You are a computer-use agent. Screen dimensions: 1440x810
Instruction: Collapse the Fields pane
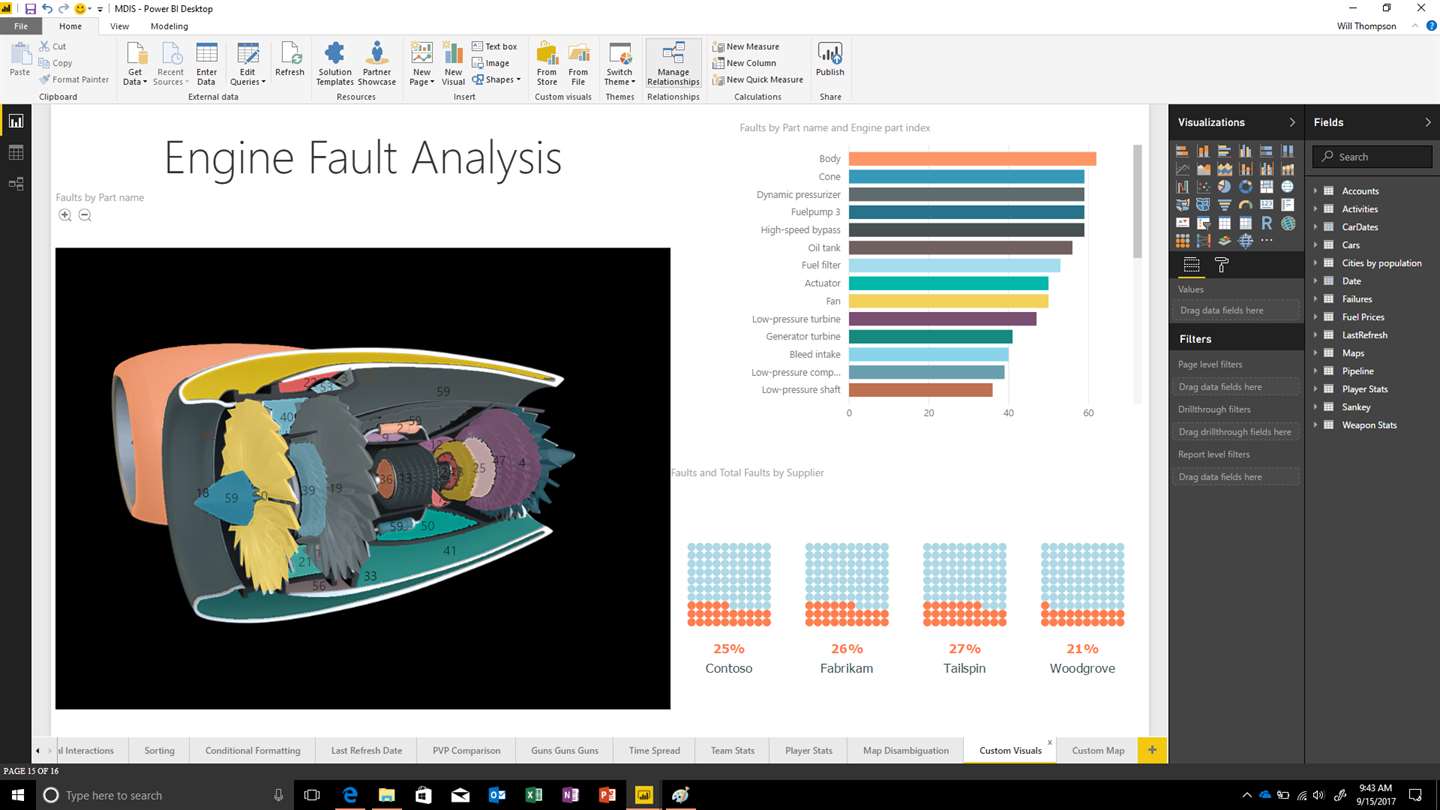pos(1427,122)
